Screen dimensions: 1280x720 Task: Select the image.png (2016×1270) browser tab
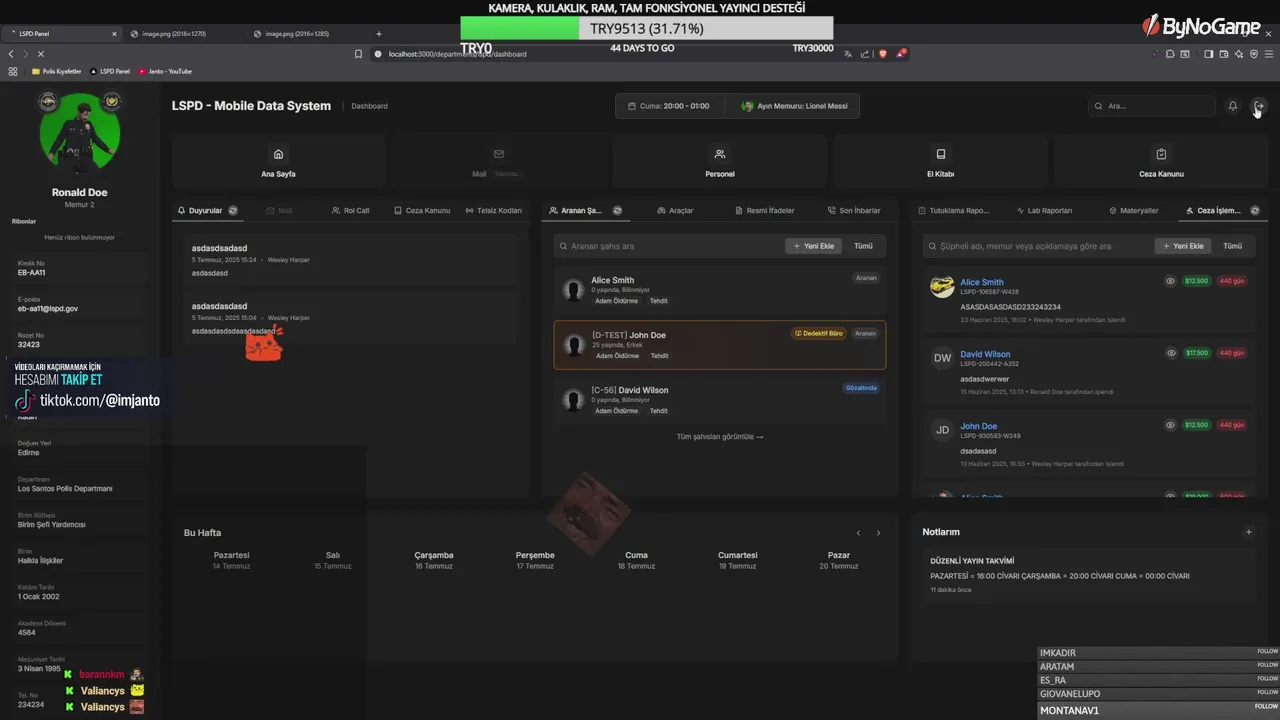[184, 34]
